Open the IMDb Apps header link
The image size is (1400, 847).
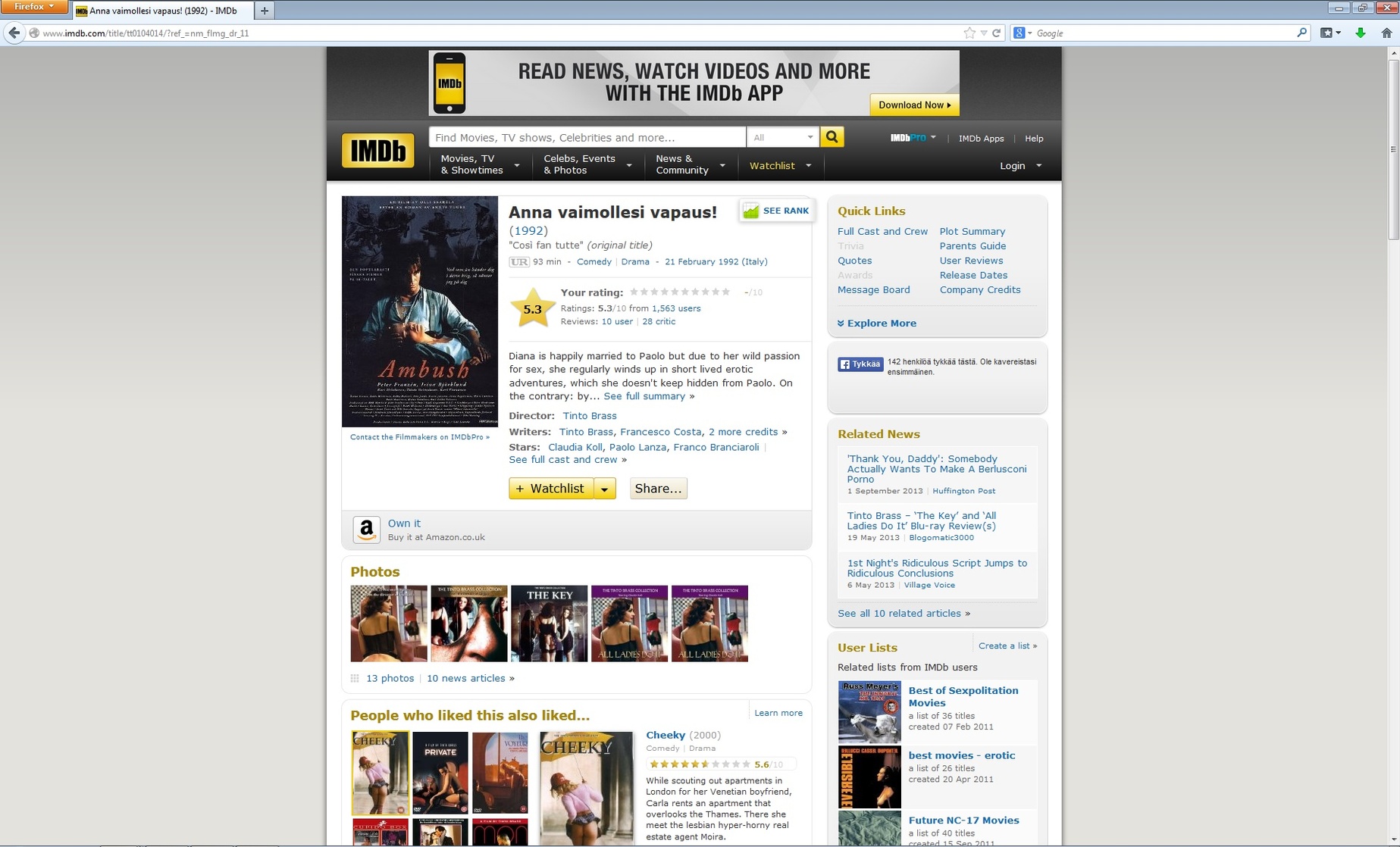pyautogui.click(x=981, y=138)
